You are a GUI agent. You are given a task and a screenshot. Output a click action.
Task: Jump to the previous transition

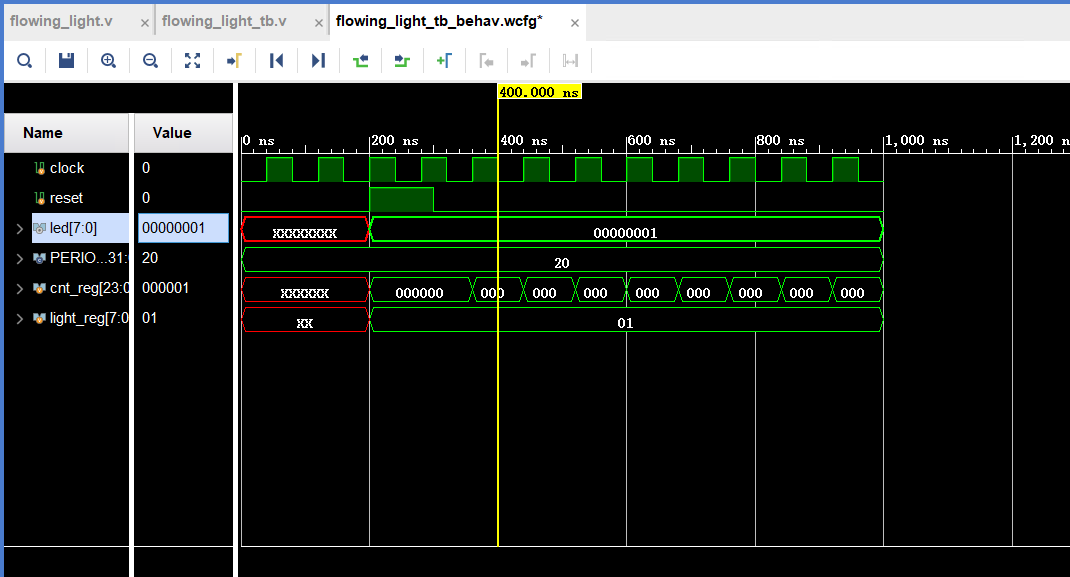[x=360, y=61]
